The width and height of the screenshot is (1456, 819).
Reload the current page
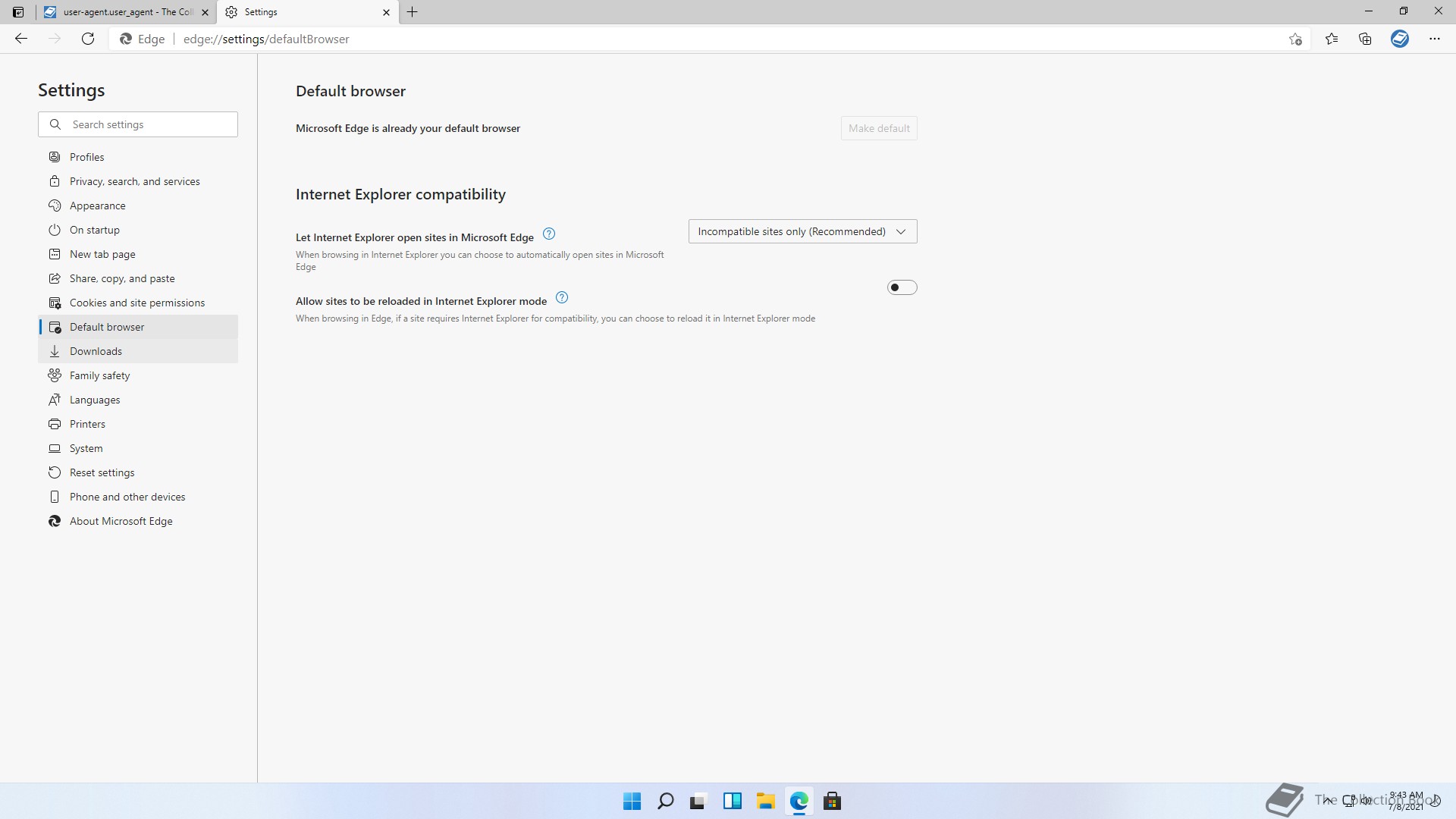tap(88, 39)
